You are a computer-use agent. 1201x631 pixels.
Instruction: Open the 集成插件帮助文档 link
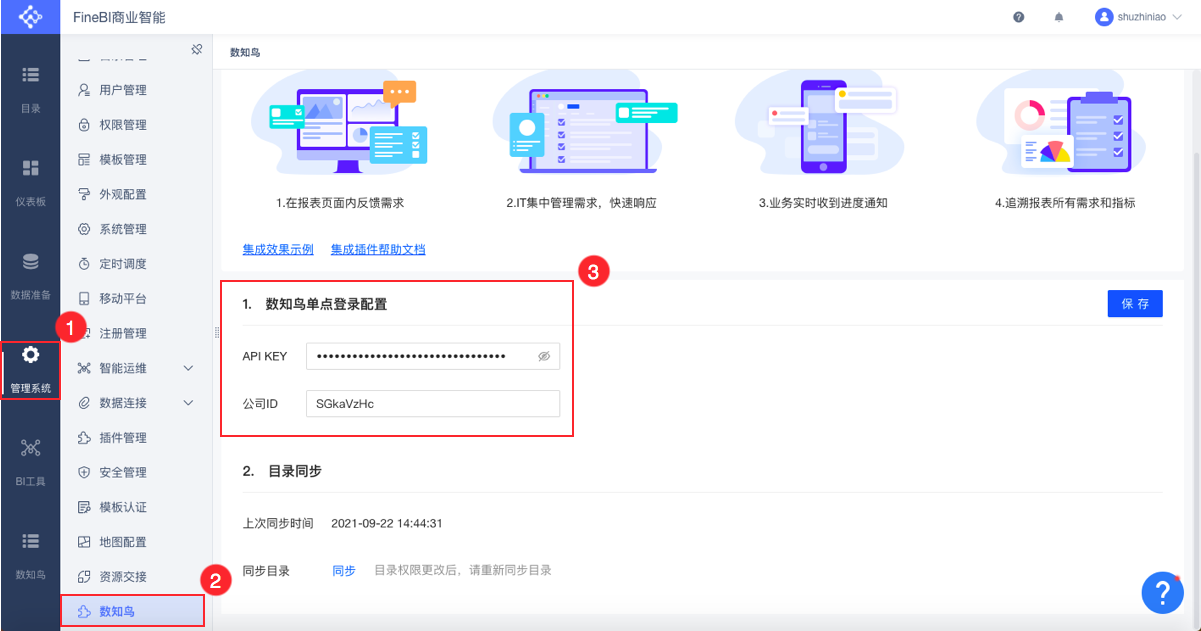[378, 249]
